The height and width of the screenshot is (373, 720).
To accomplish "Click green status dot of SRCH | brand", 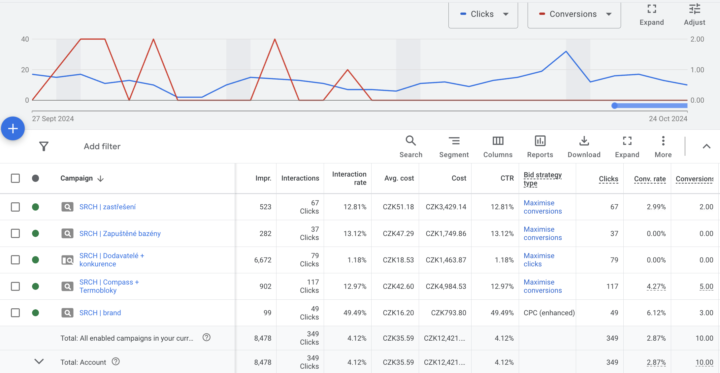I will (x=35, y=313).
